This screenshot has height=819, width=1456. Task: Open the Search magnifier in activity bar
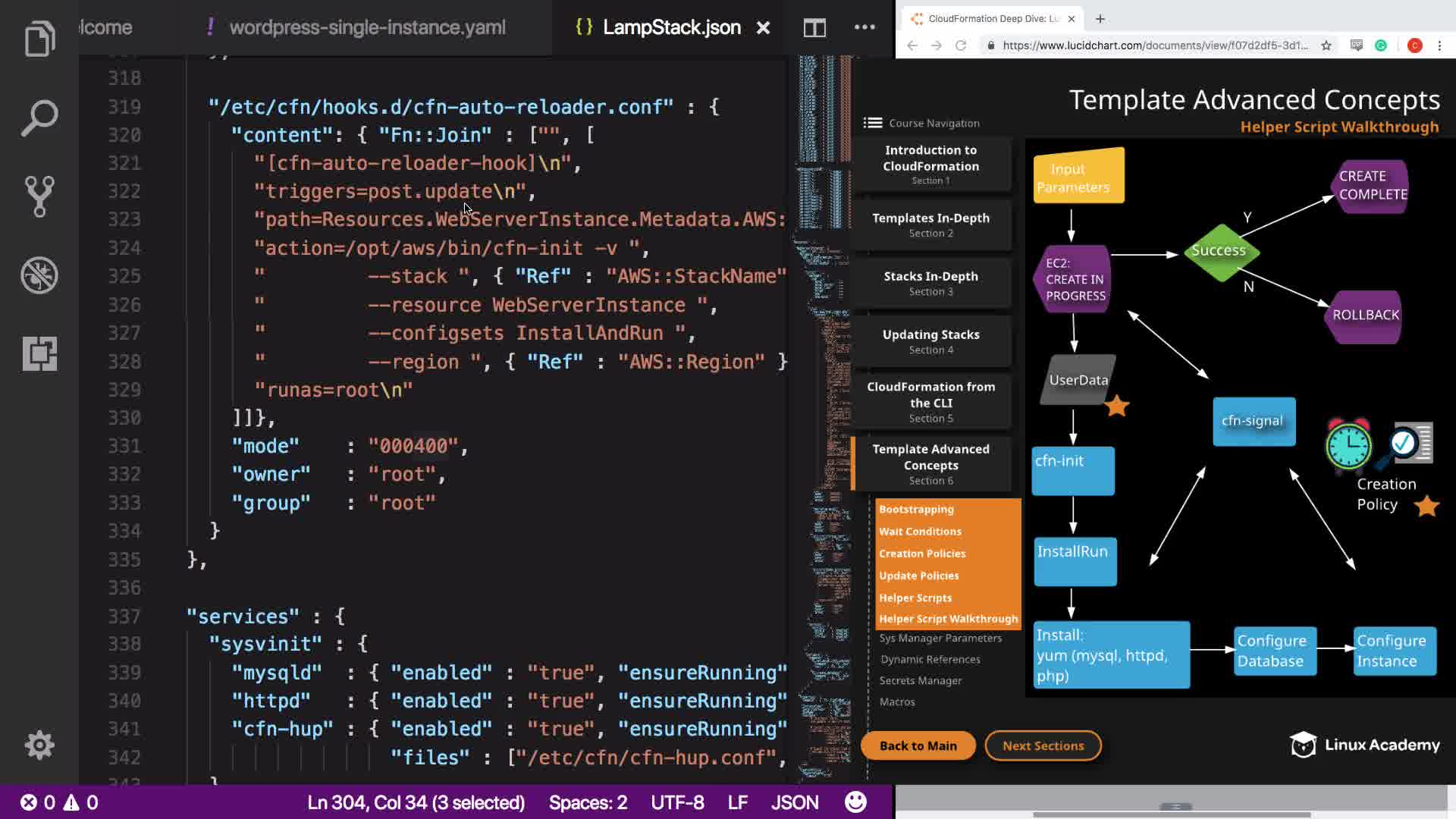tap(39, 118)
